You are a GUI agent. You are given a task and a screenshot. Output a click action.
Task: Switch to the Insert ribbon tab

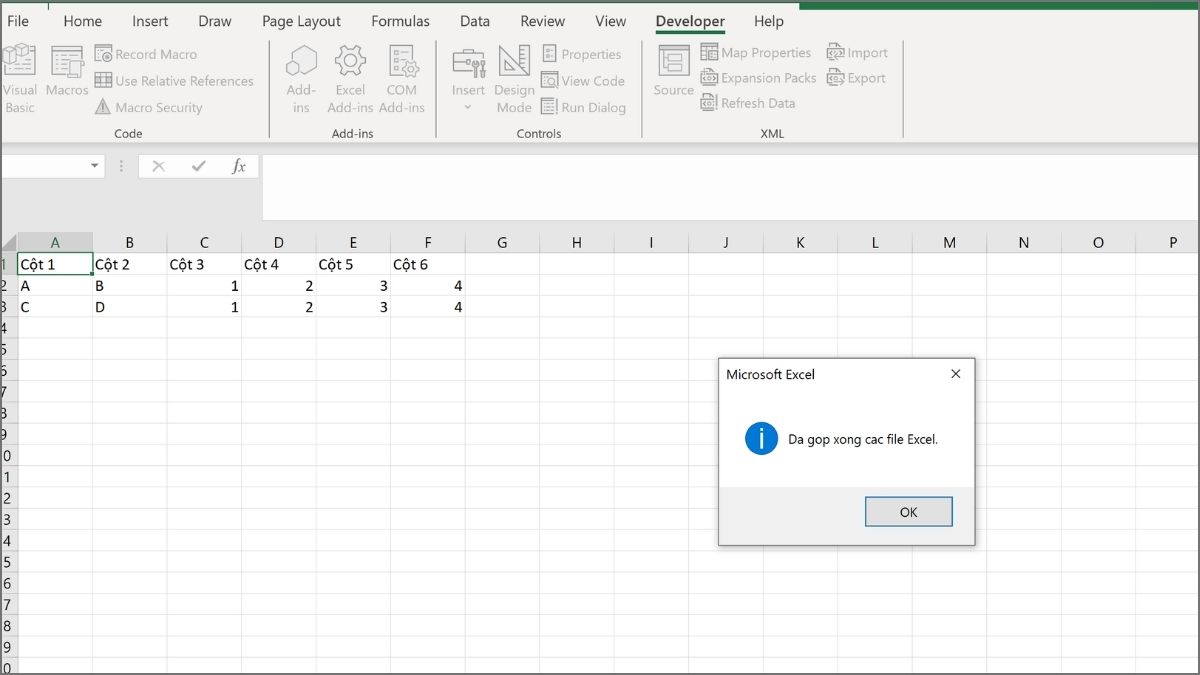(x=150, y=21)
